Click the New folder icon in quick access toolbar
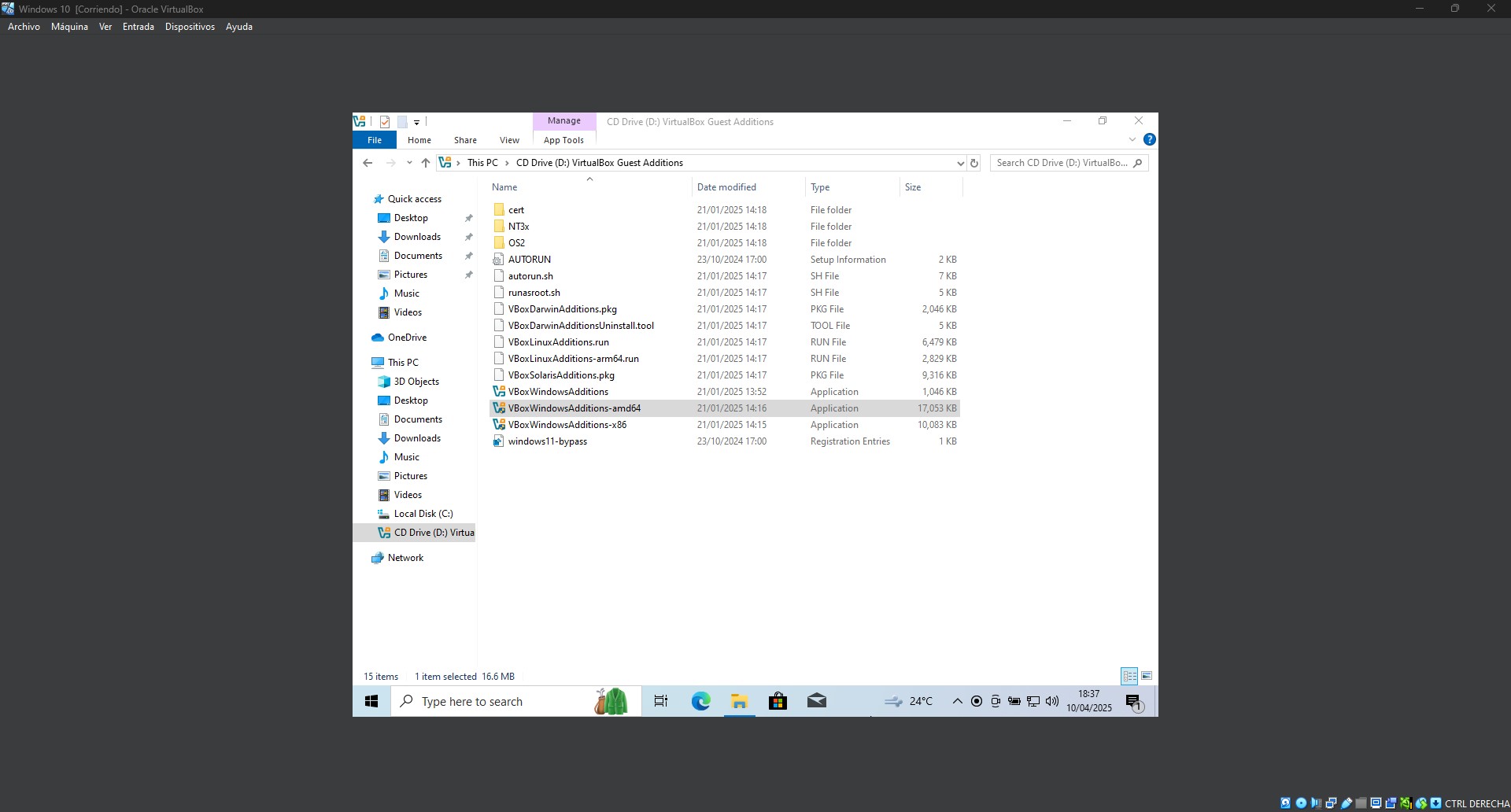The width and height of the screenshot is (1511, 812). pyautogui.click(x=401, y=122)
